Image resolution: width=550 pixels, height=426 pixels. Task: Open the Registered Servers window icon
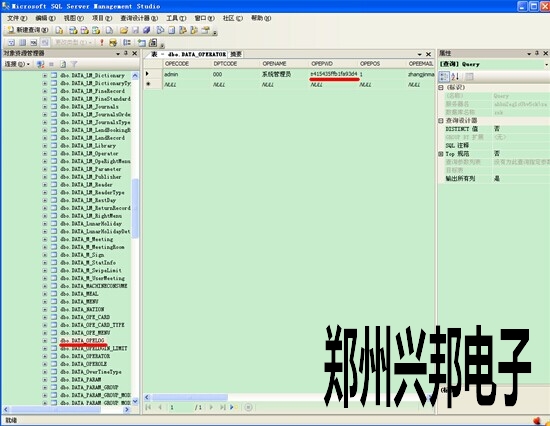[x=160, y=31]
